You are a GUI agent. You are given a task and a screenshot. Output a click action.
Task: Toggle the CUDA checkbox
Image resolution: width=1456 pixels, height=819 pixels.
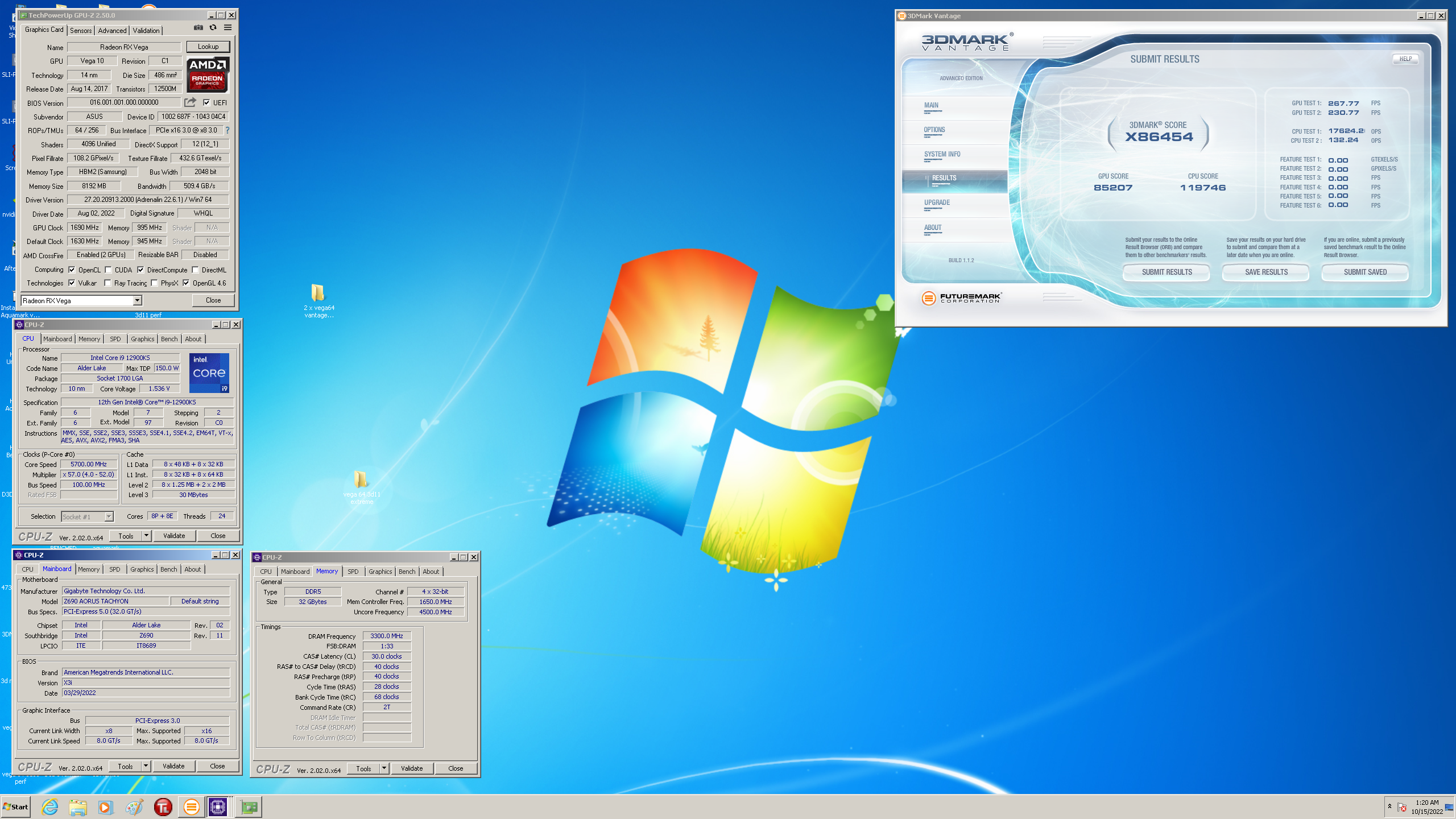[108, 270]
